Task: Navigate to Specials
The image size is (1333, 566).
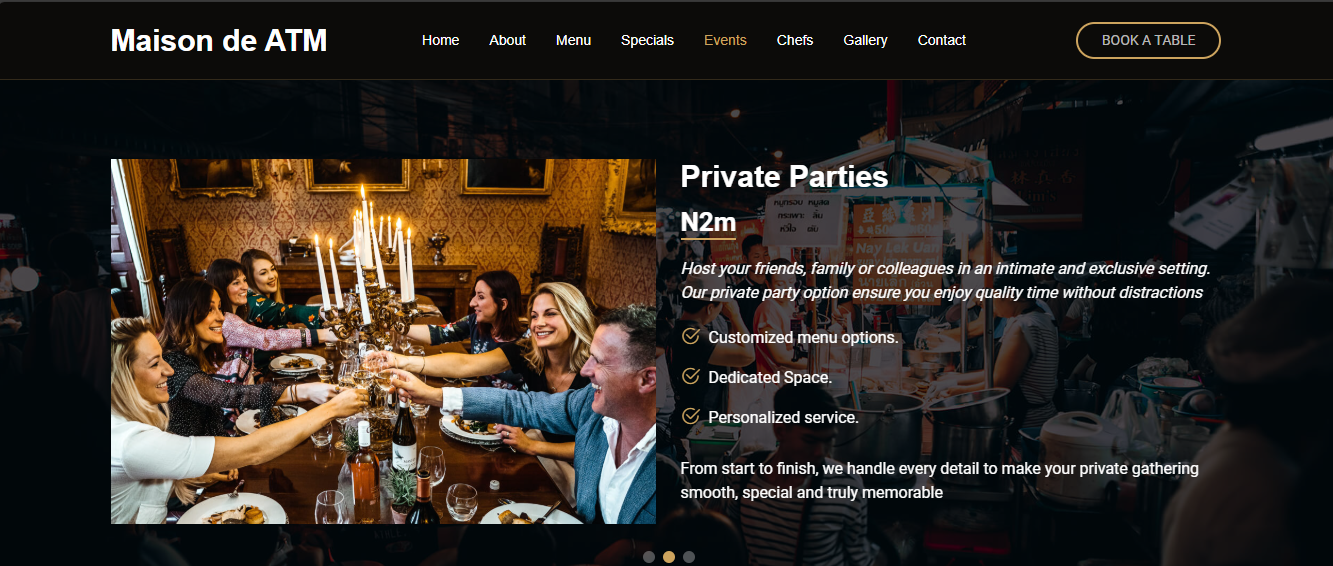Action: (x=648, y=40)
